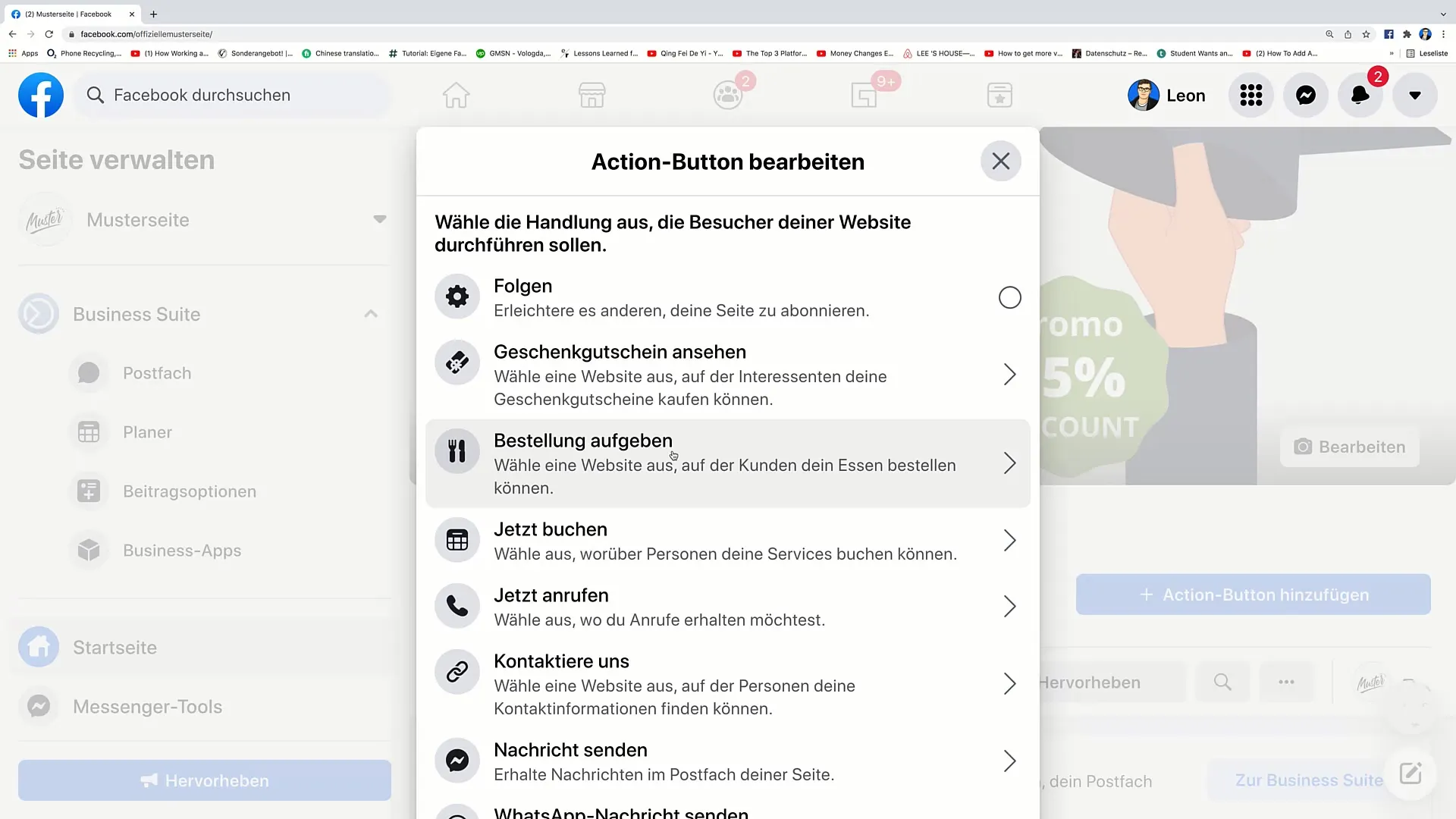This screenshot has height=819, width=1456.
Task: Click the Hervorheben button in sidebar
Action: [205, 780]
